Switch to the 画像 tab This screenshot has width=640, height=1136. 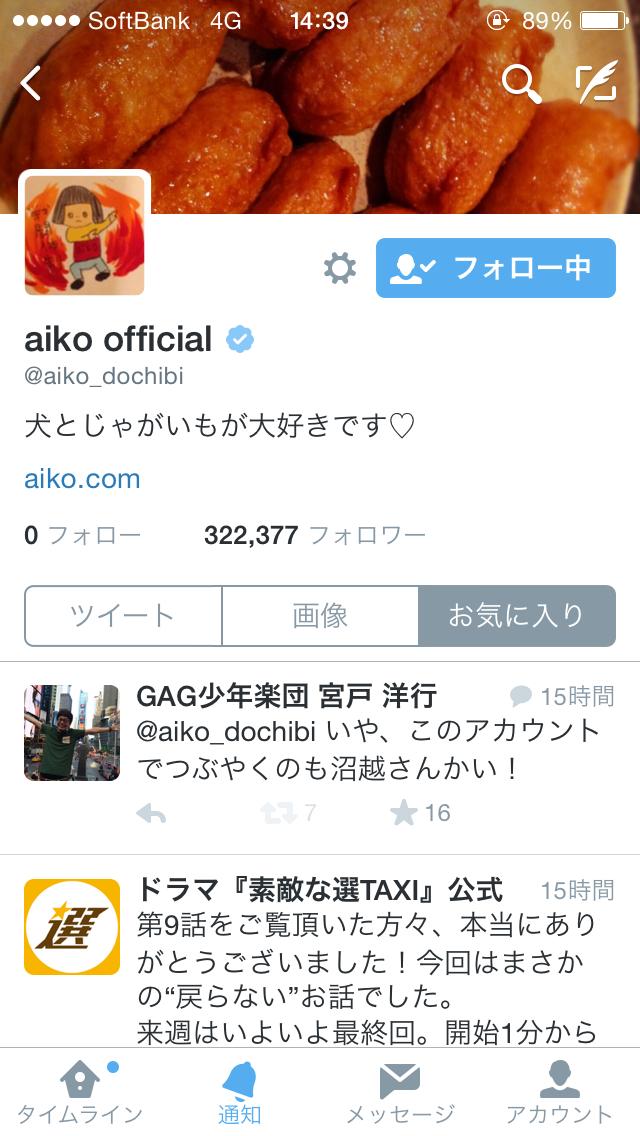coord(320,616)
